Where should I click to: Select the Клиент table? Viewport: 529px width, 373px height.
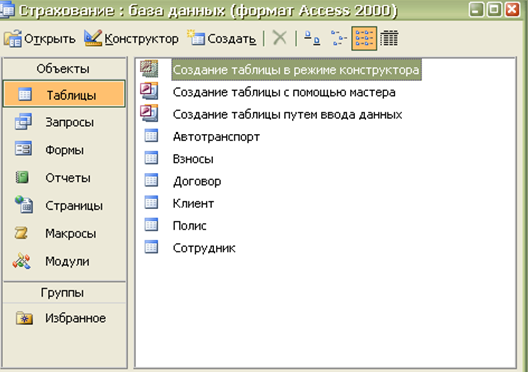193,203
